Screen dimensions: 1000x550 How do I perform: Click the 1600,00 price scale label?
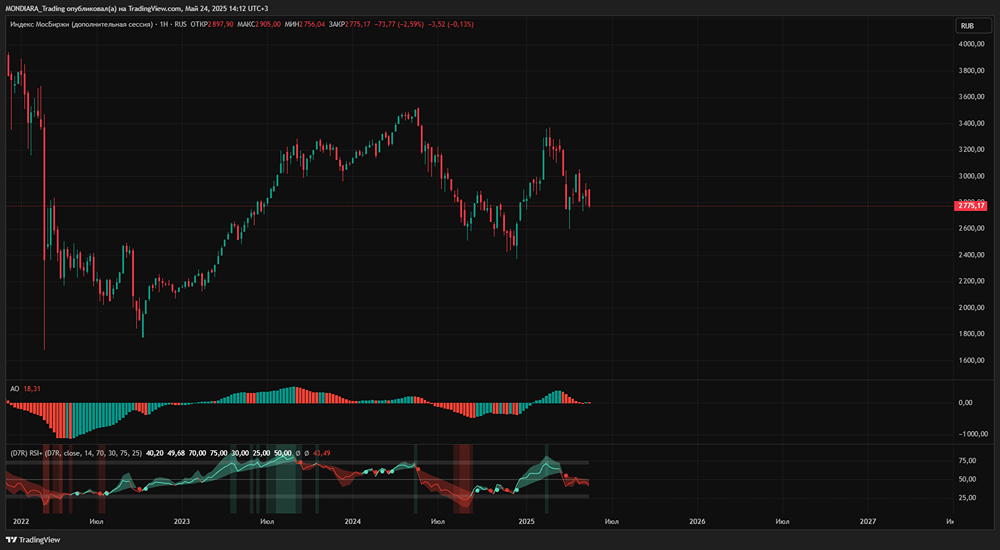(x=973, y=360)
